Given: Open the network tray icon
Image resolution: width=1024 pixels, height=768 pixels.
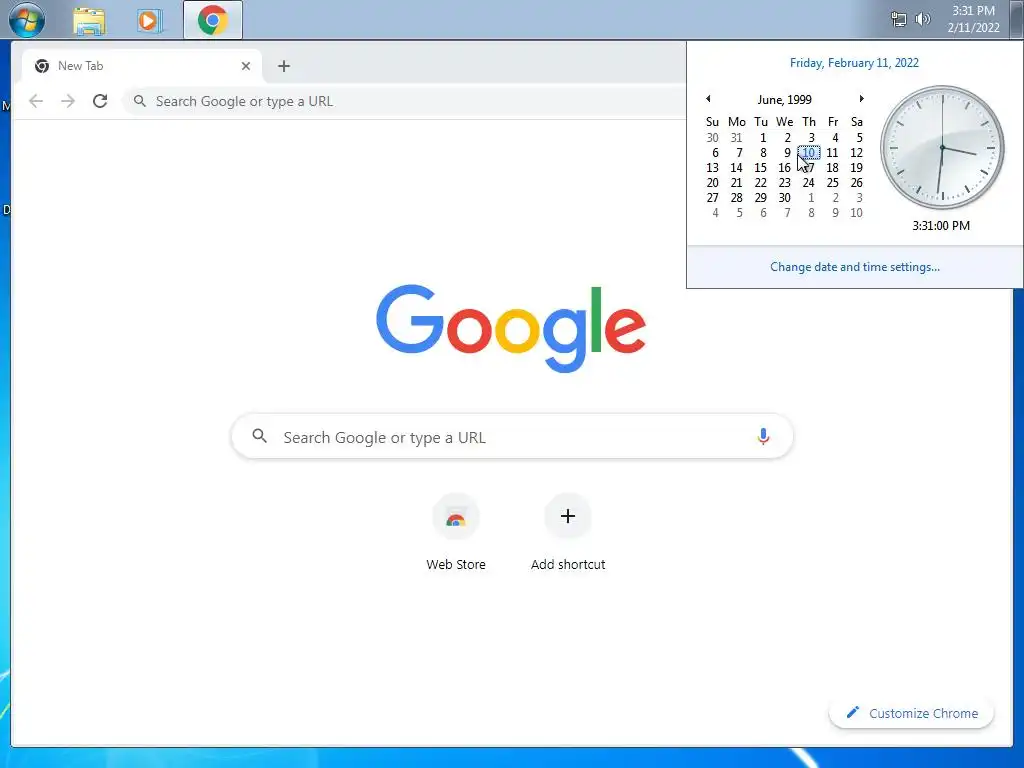Looking at the screenshot, I should tap(899, 20).
